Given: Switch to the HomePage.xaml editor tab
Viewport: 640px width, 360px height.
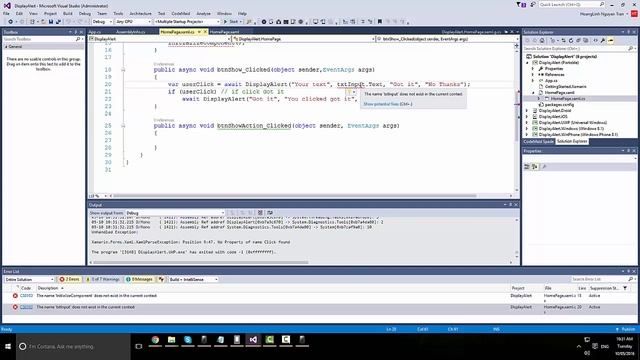Looking at the screenshot, I should [x=224, y=32].
